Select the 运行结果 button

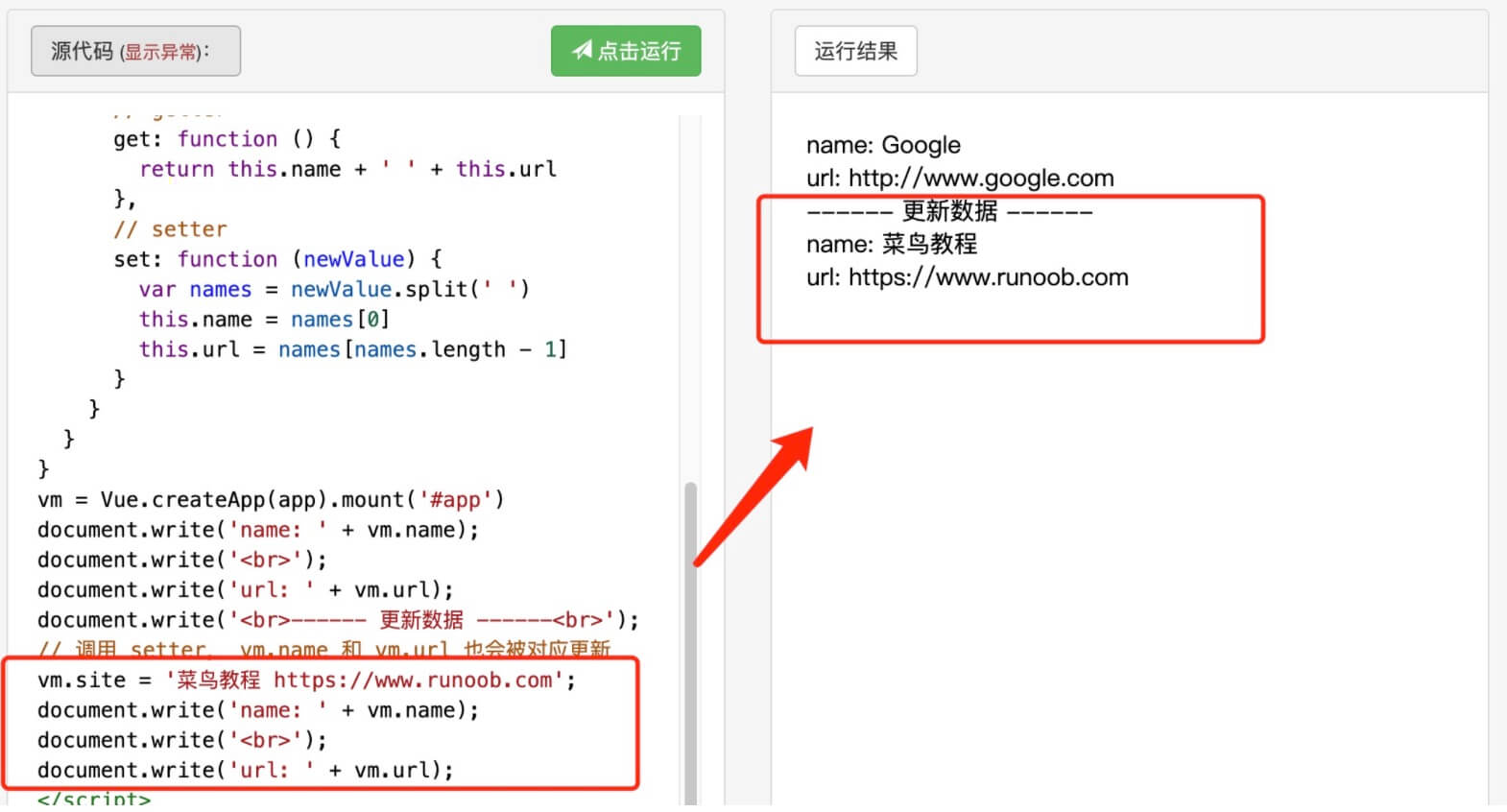coord(855,51)
